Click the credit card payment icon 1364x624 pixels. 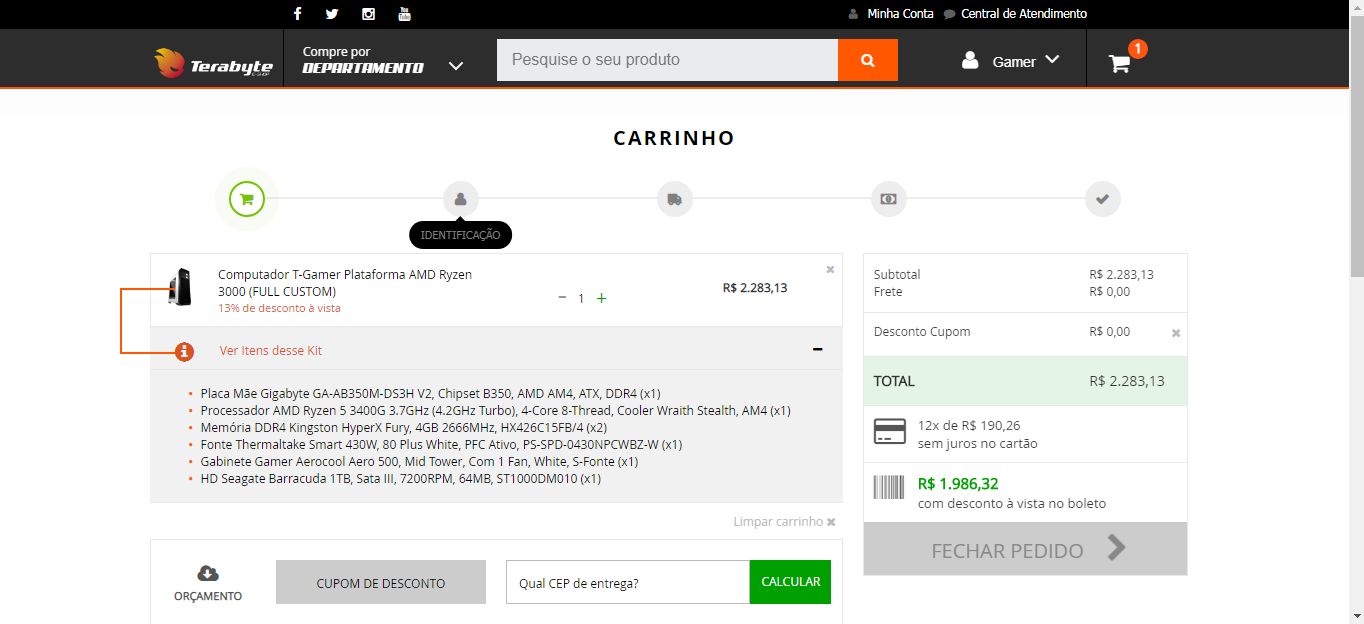pyautogui.click(x=890, y=432)
